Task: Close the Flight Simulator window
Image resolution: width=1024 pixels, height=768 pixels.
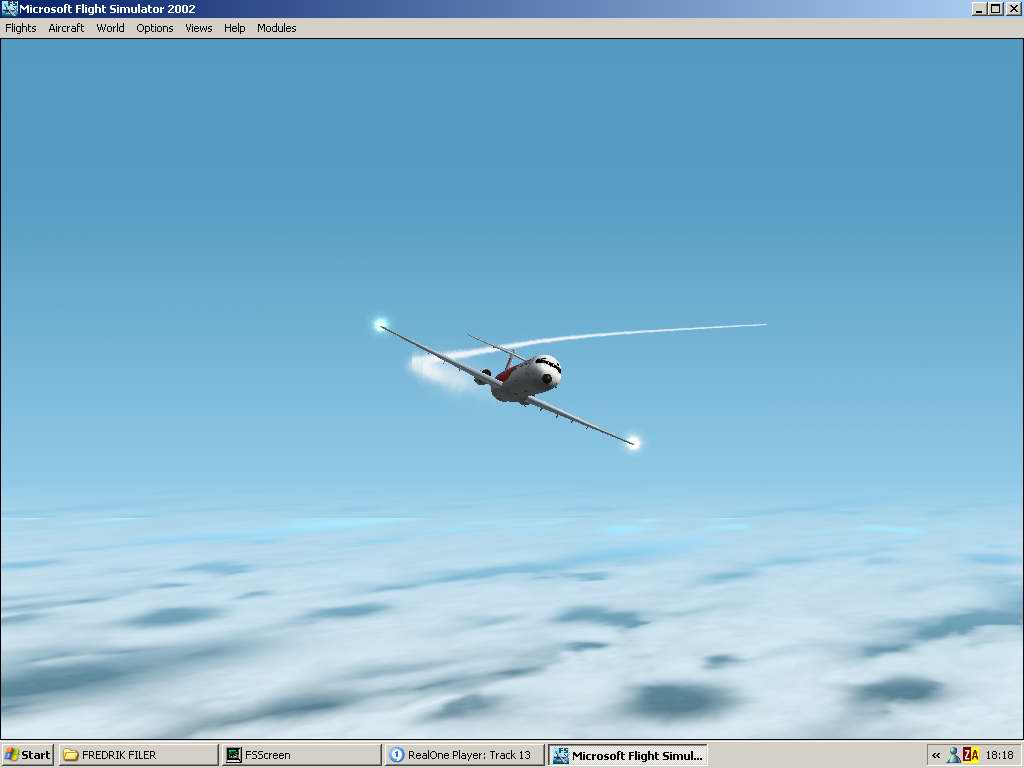Action: (x=1013, y=9)
